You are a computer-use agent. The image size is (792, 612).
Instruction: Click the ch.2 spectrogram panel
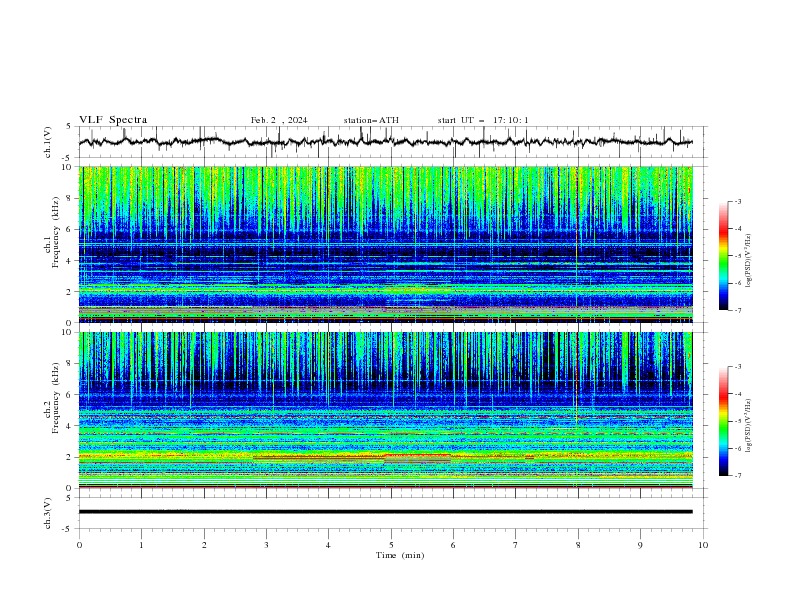click(x=385, y=410)
